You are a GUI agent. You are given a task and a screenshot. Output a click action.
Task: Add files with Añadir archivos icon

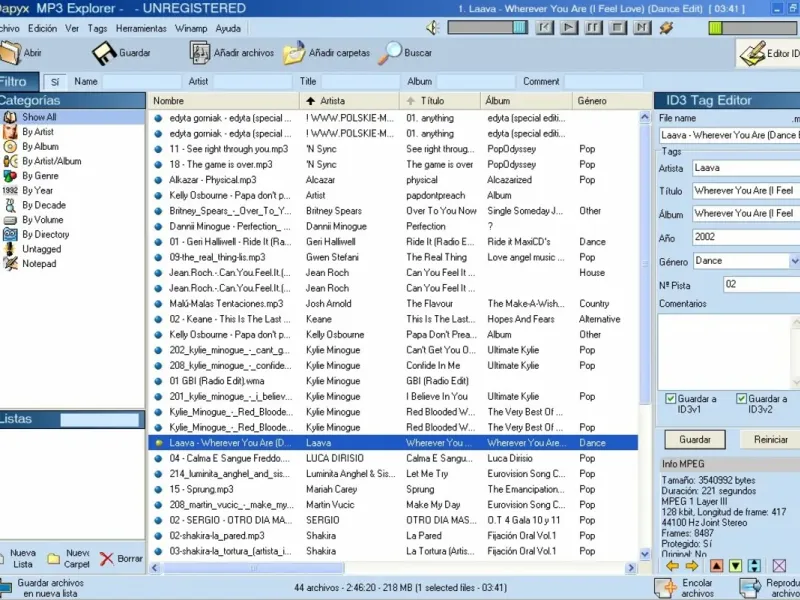click(x=199, y=53)
